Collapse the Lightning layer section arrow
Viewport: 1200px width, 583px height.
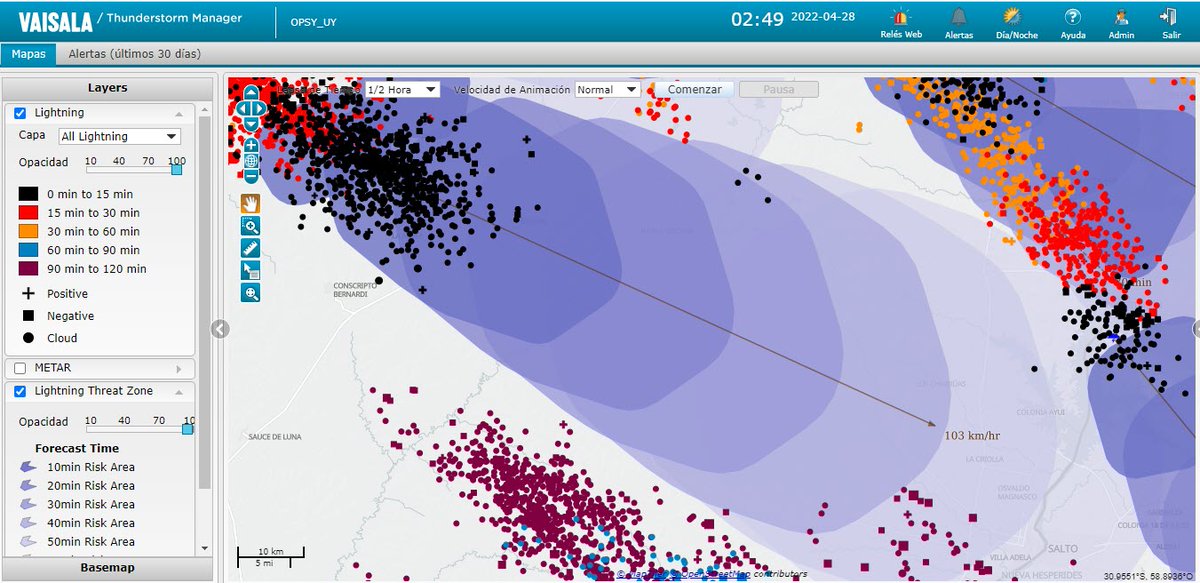[x=178, y=113]
